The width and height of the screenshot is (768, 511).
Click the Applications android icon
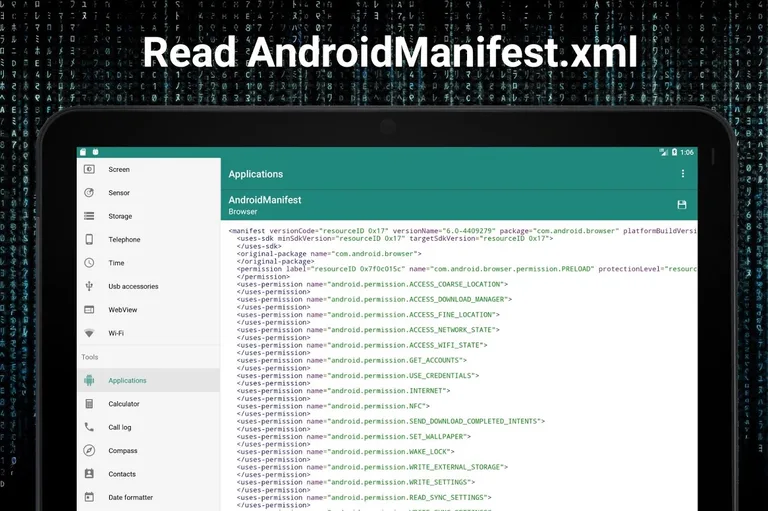[x=89, y=380]
